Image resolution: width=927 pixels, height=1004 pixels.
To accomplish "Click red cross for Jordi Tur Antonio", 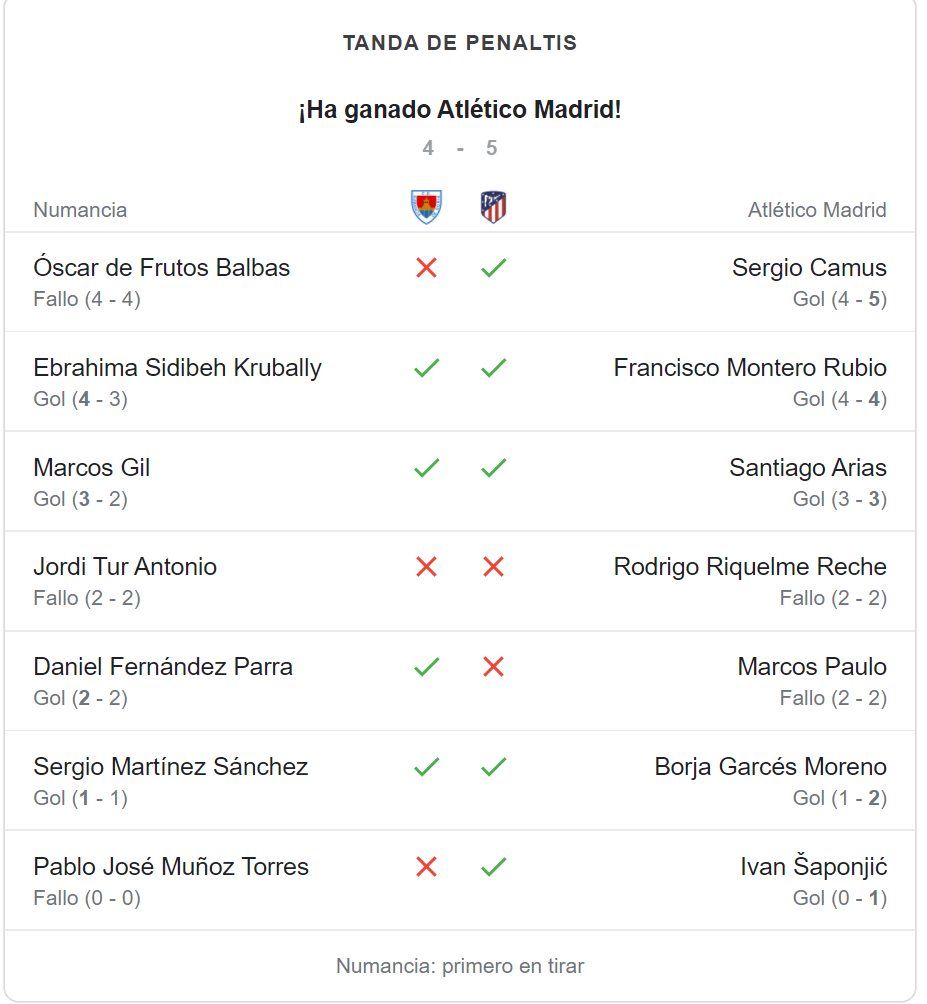I will tap(426, 567).
